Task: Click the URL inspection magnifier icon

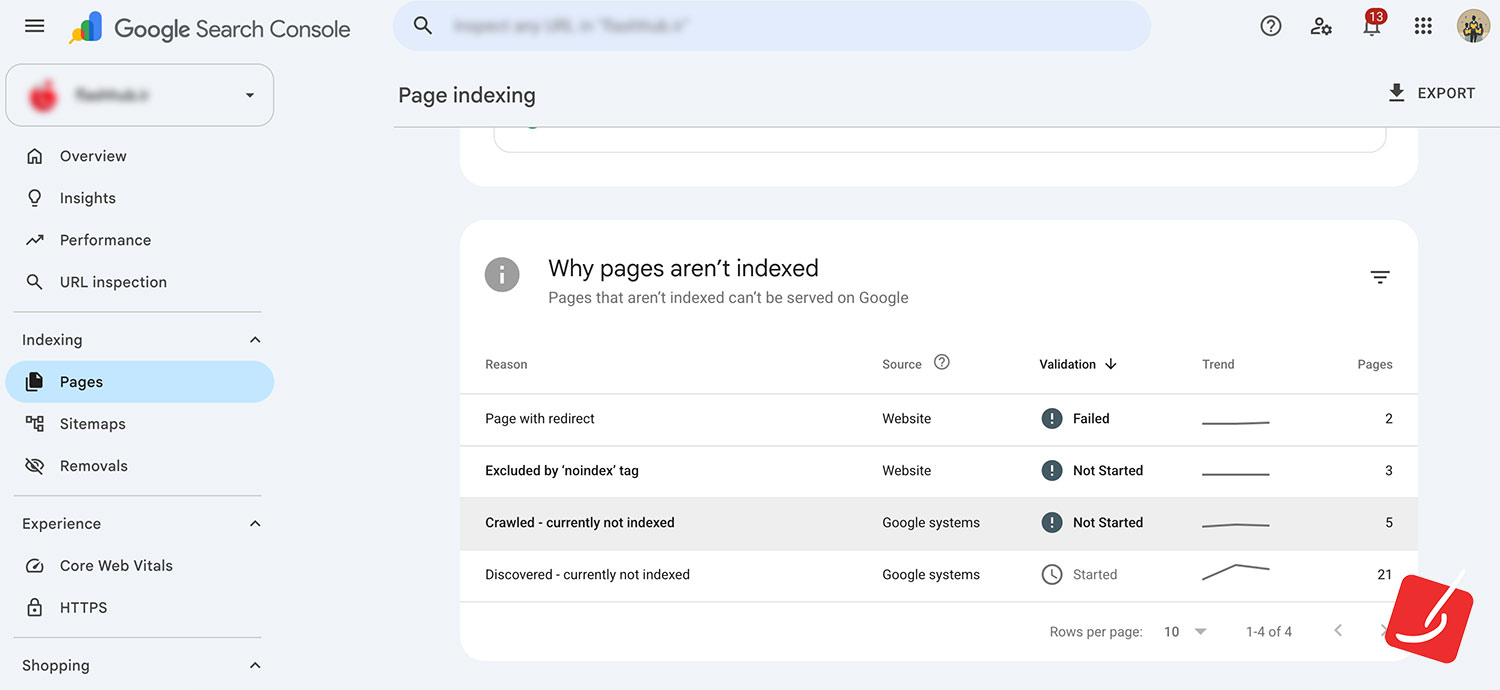Action: 35,282
